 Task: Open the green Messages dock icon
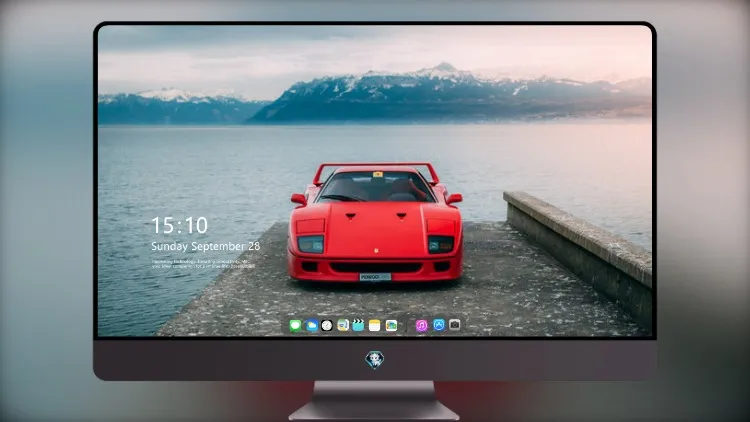tap(295, 325)
